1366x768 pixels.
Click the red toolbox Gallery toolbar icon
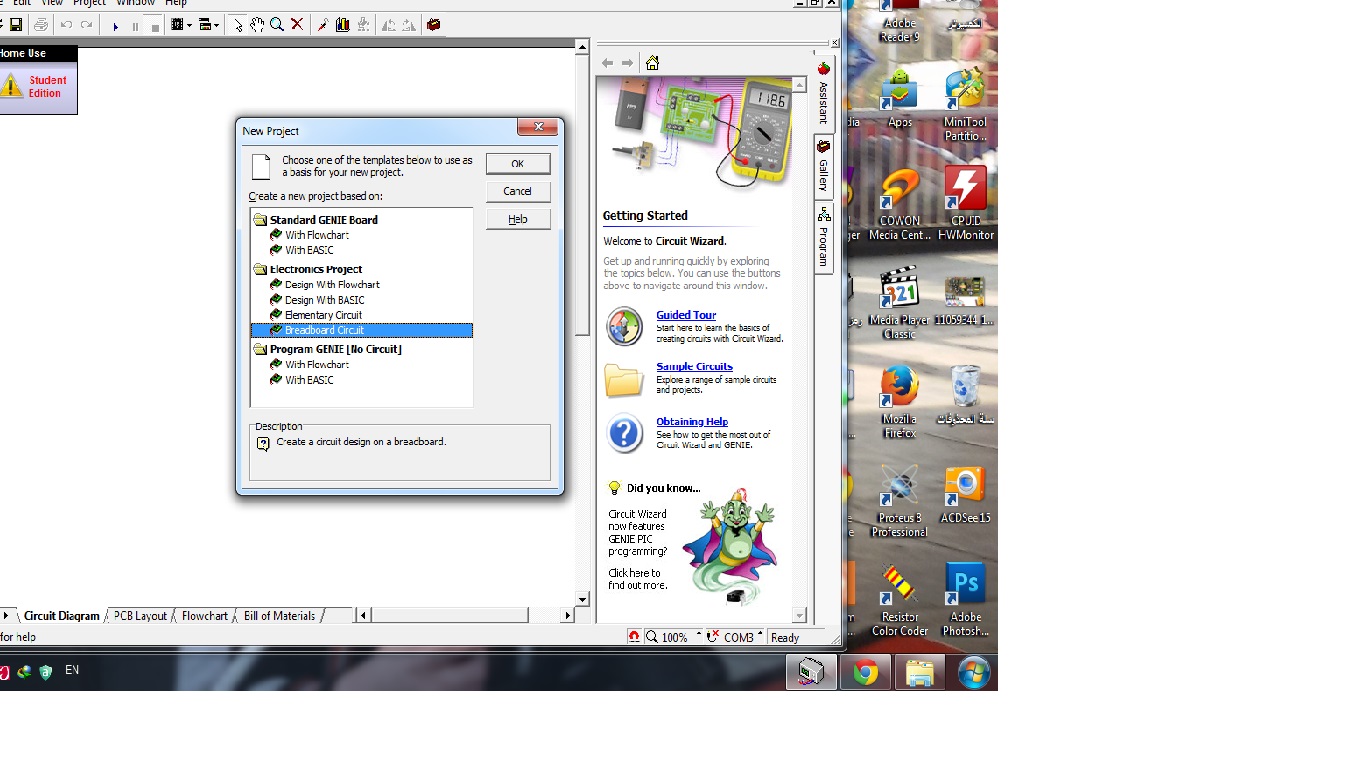click(x=434, y=25)
